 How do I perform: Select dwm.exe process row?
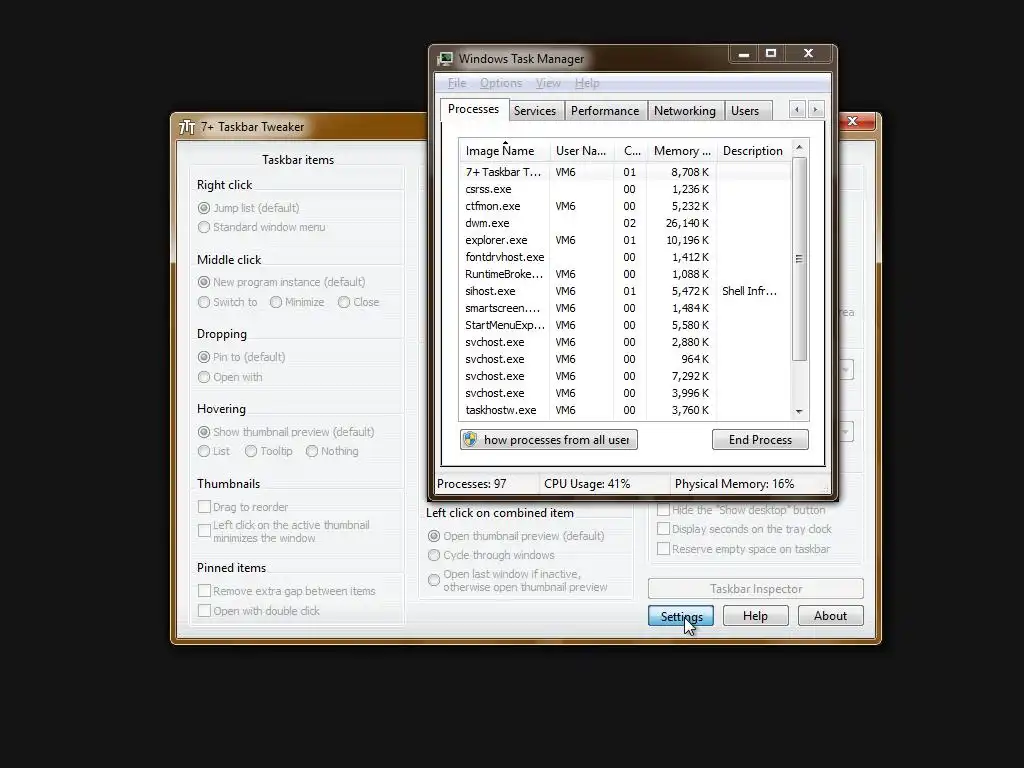(625, 223)
